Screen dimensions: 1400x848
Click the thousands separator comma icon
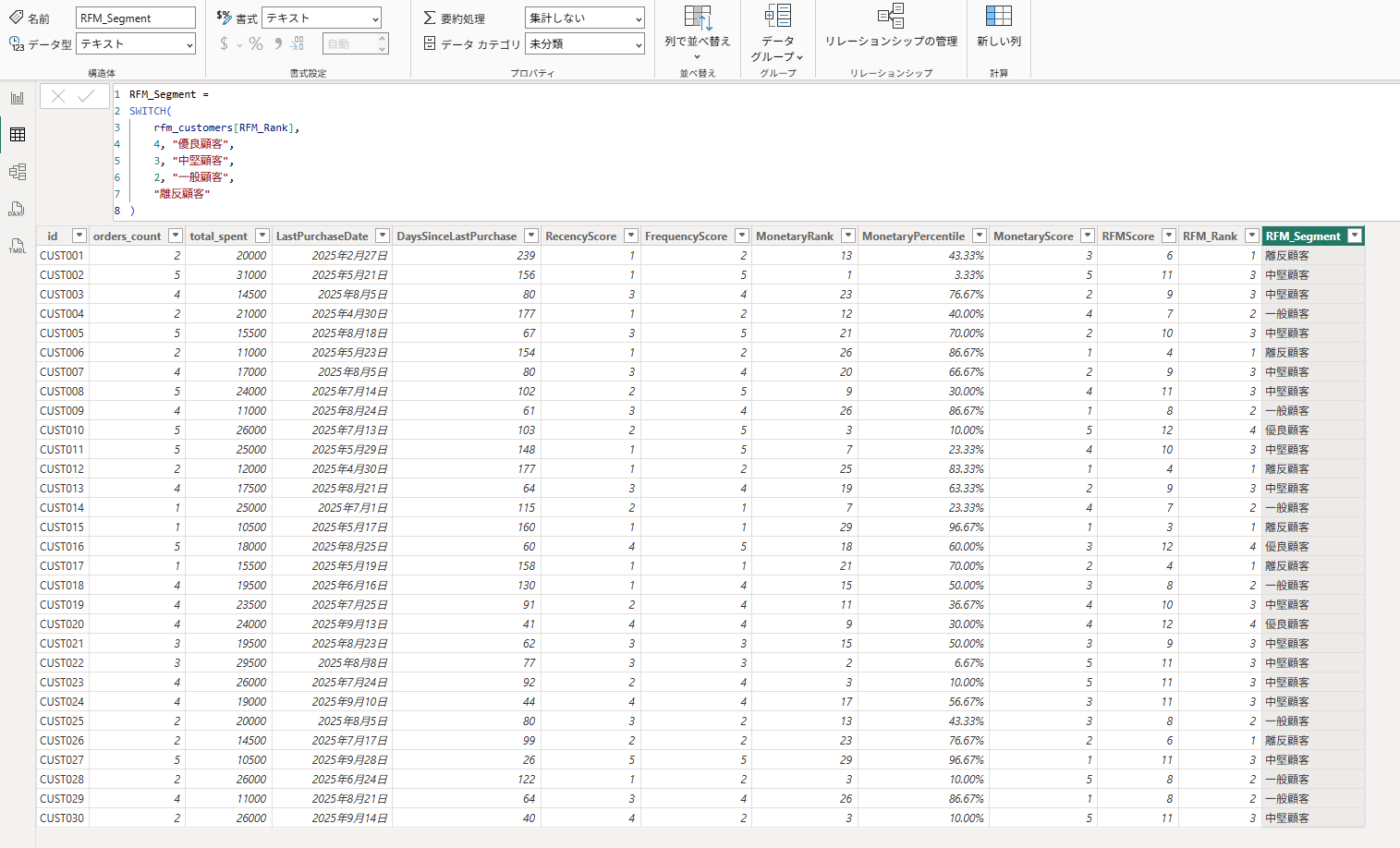(278, 43)
